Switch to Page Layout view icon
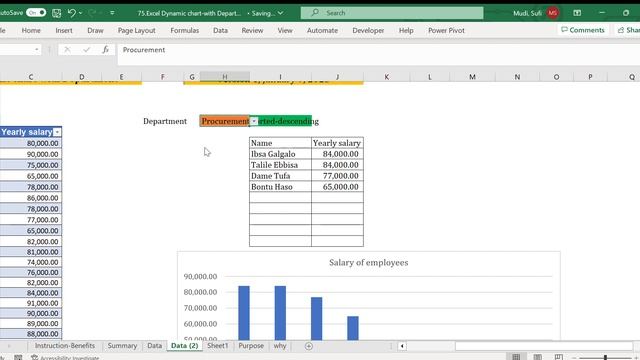This screenshot has height=360, width=640. tap(538, 357)
